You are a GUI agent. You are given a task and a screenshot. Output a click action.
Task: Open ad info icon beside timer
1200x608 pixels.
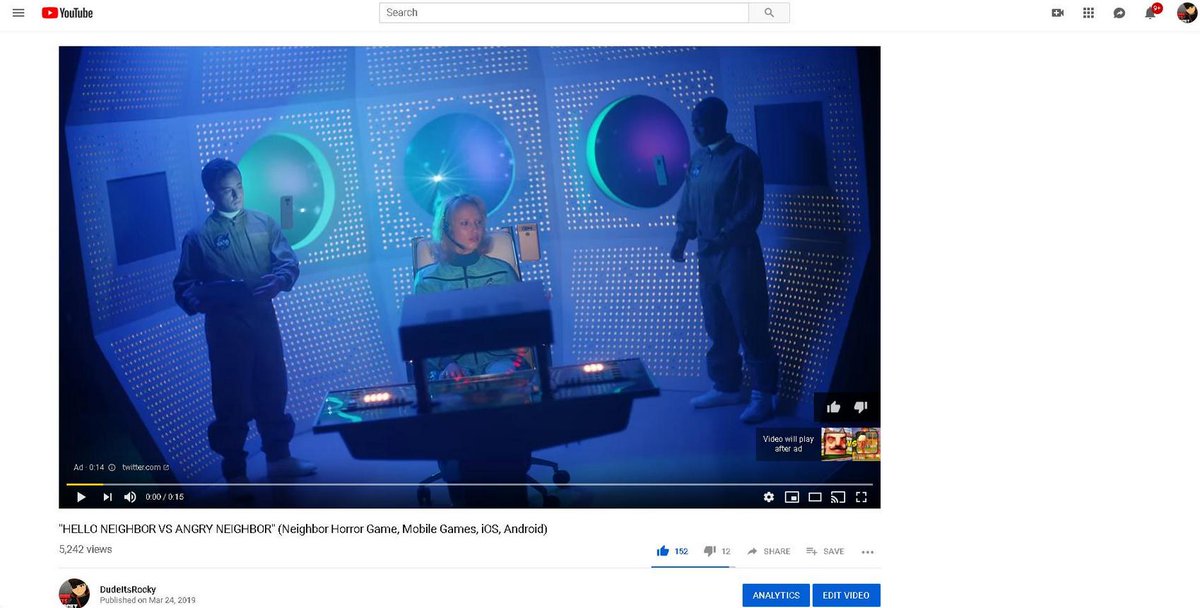point(112,467)
